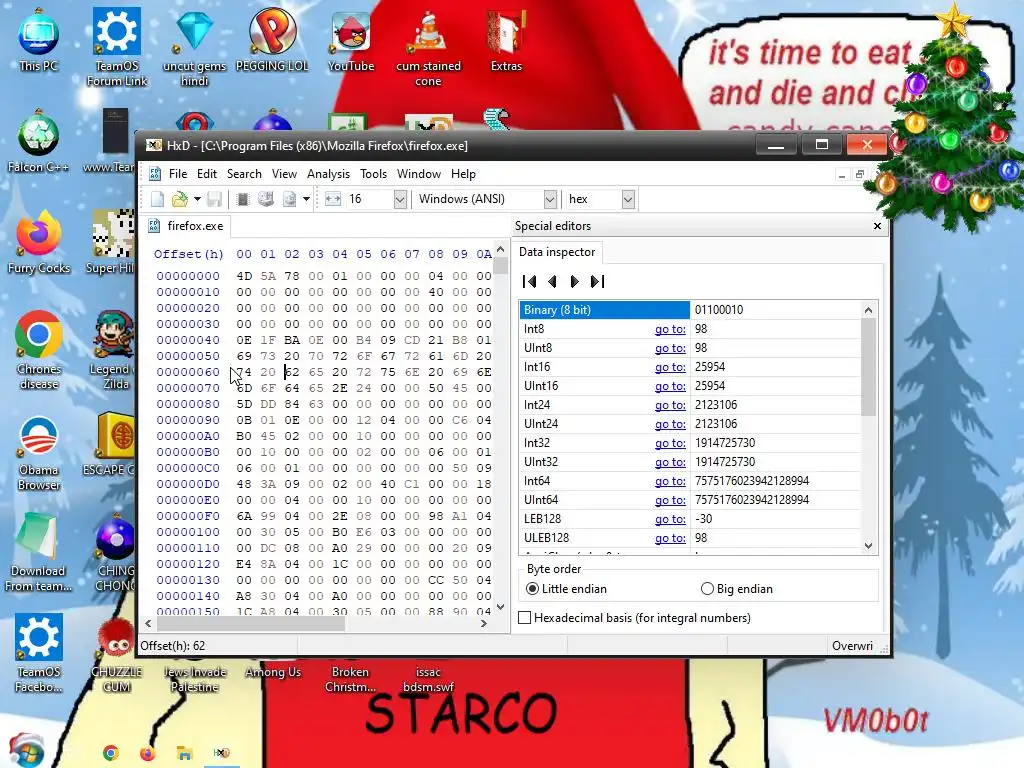
Task: Click go to link for Int32
Action: (x=670, y=443)
